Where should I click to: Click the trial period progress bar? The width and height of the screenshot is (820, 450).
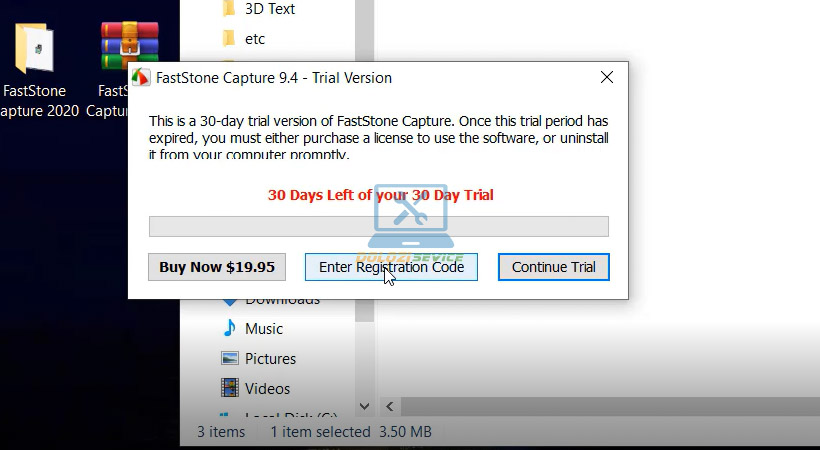pos(378,226)
